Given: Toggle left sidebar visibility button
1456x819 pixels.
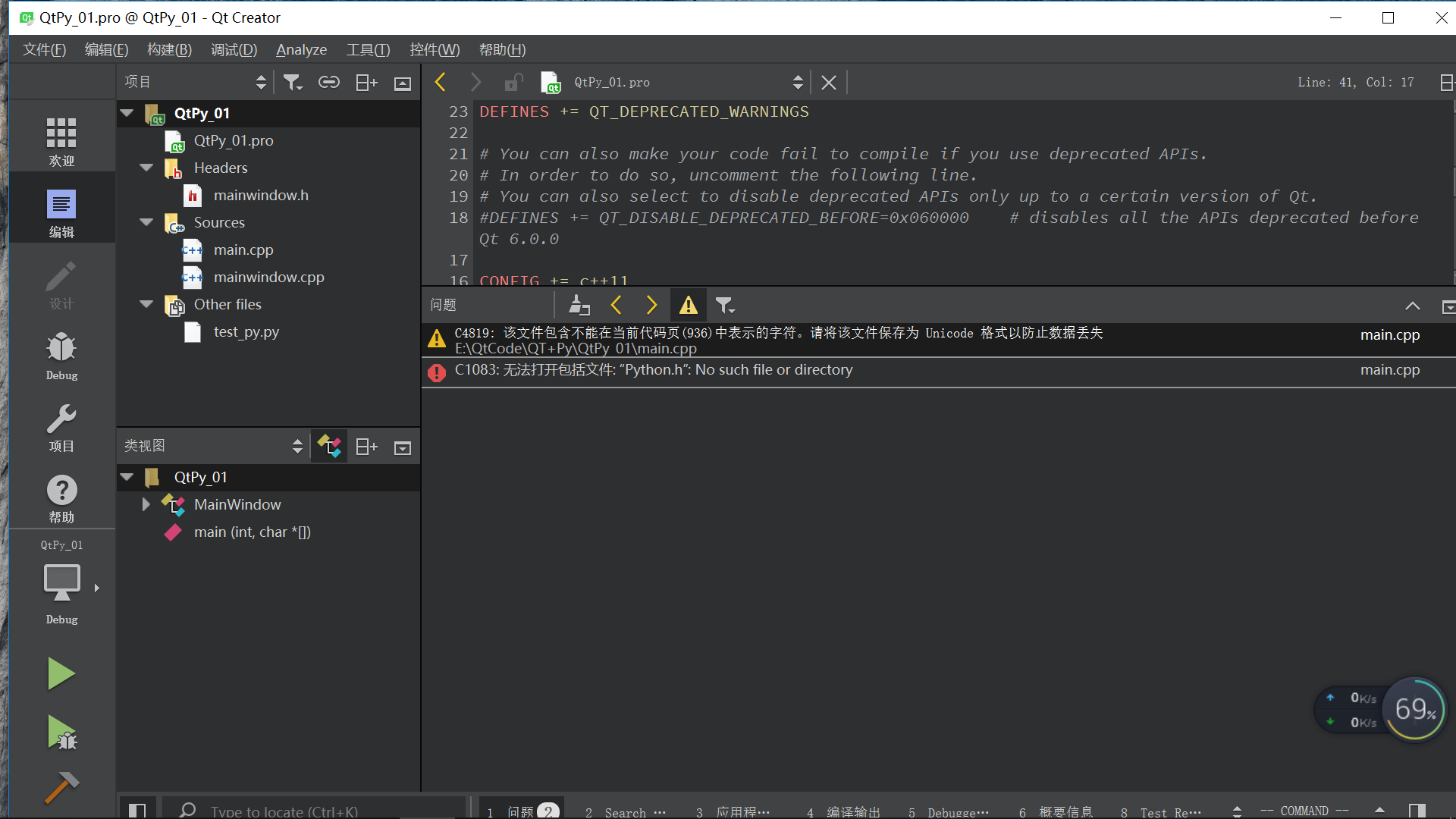Looking at the screenshot, I should pos(137,810).
